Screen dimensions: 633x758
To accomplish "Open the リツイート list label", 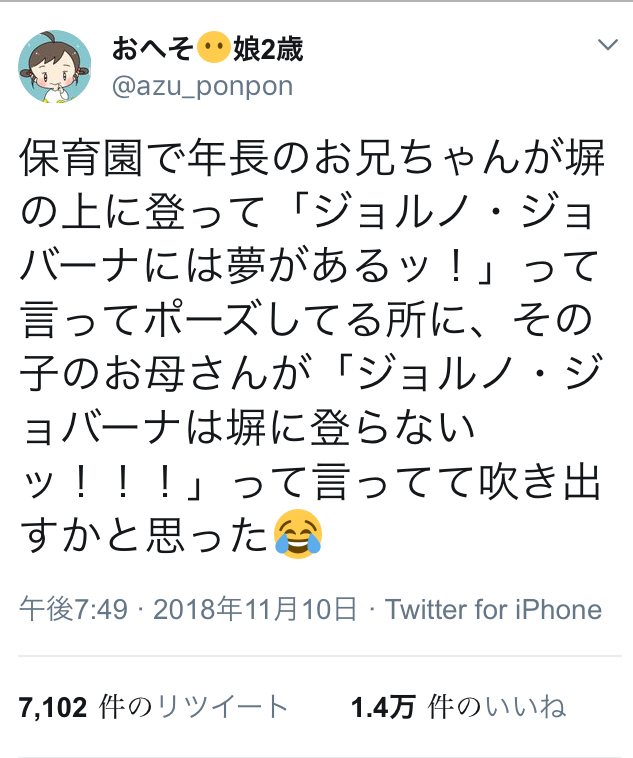I will [x=223, y=707].
